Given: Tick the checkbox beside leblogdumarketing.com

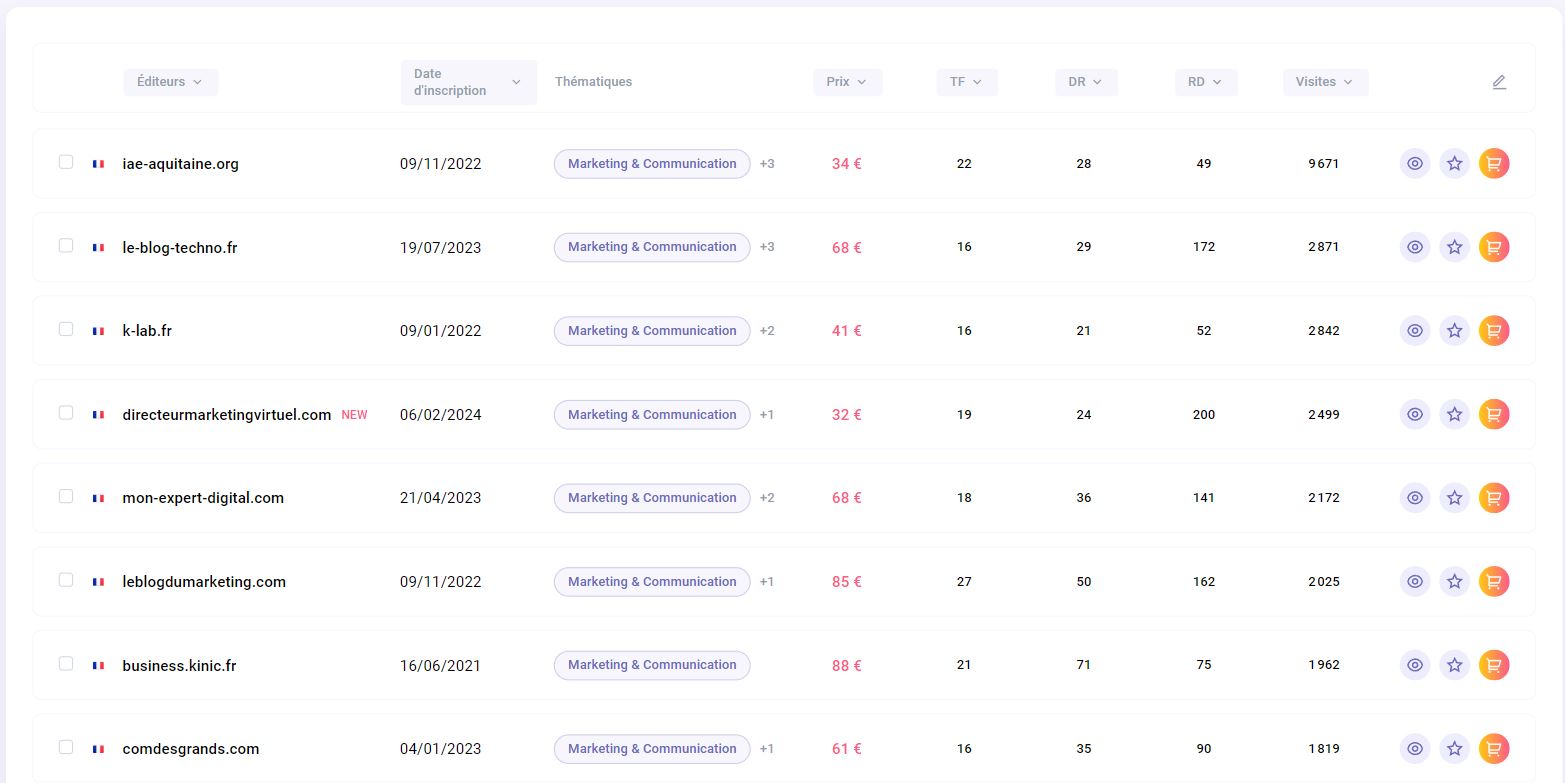Looking at the screenshot, I should (66, 580).
